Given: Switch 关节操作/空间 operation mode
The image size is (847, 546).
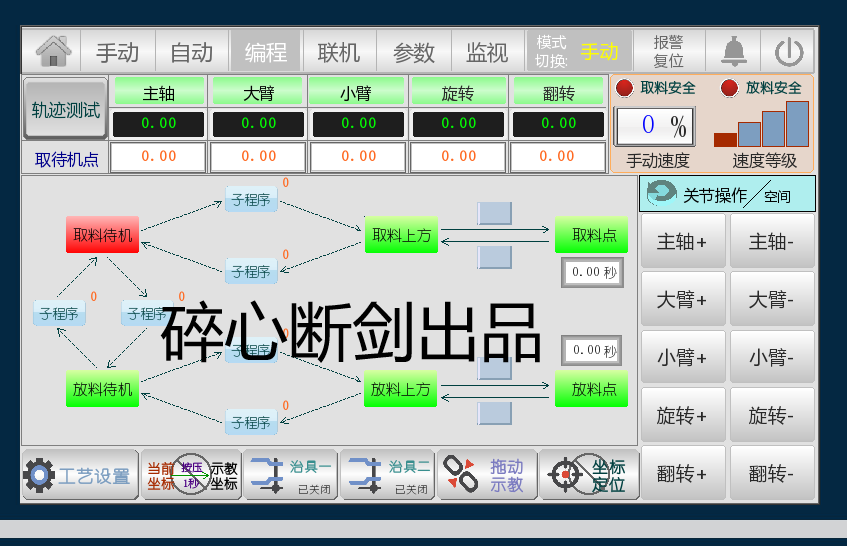Looking at the screenshot, I should pyautogui.click(x=727, y=194).
